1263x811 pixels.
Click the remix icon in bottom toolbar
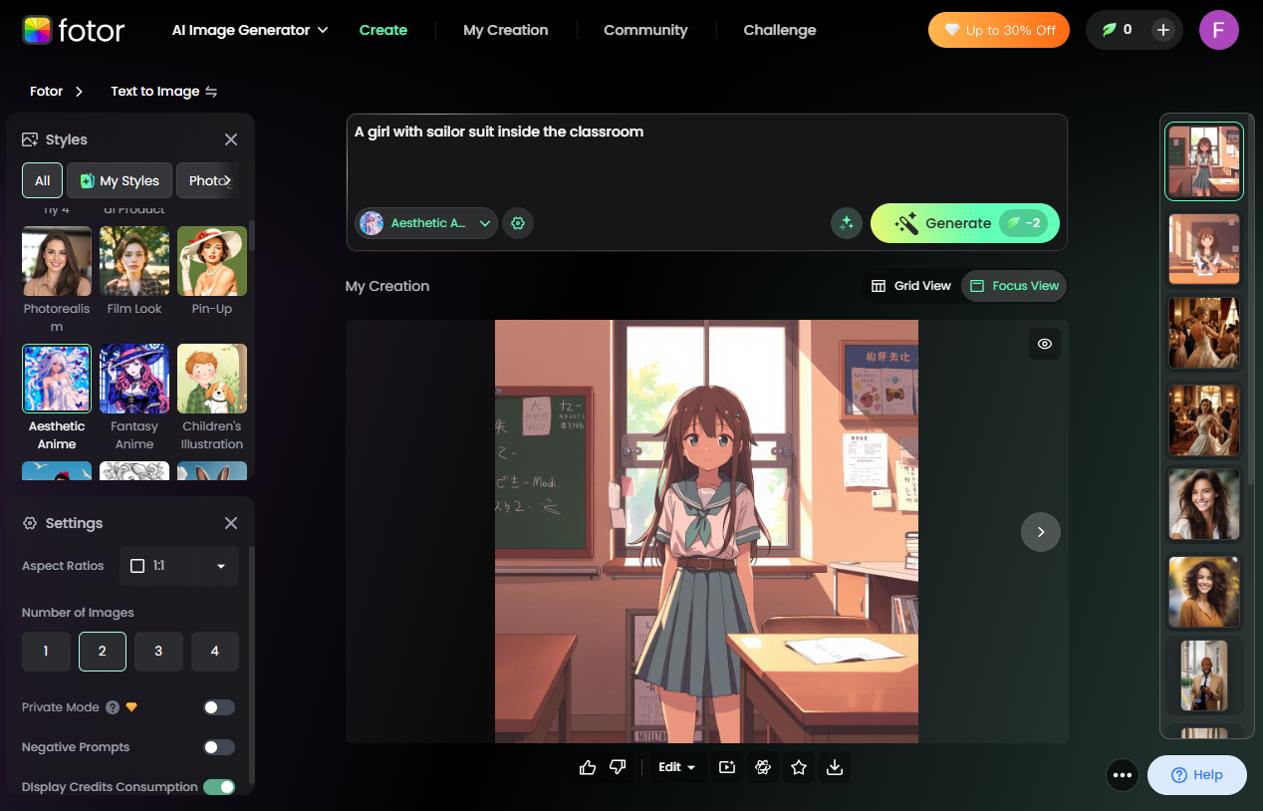[x=763, y=767]
